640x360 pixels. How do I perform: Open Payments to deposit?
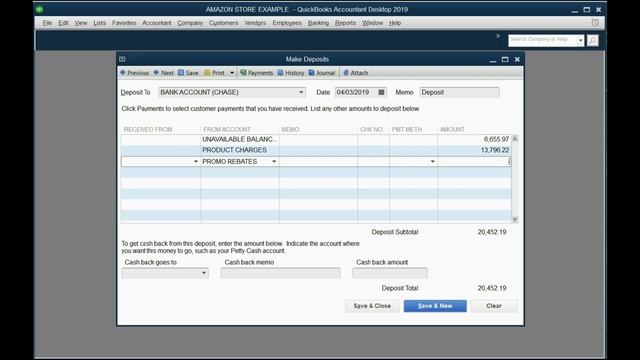pos(256,73)
